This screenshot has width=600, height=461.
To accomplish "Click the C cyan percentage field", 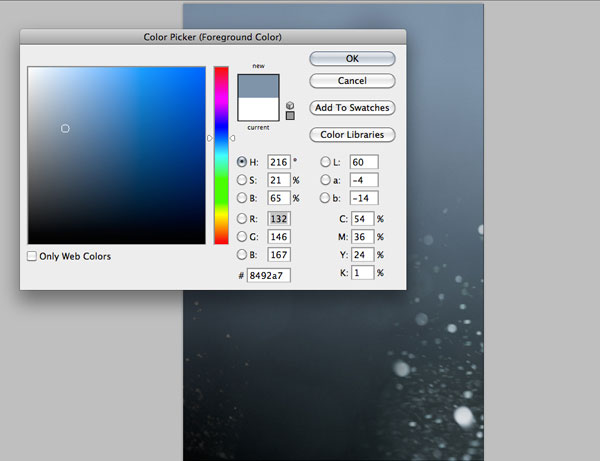I will pyautogui.click(x=361, y=218).
